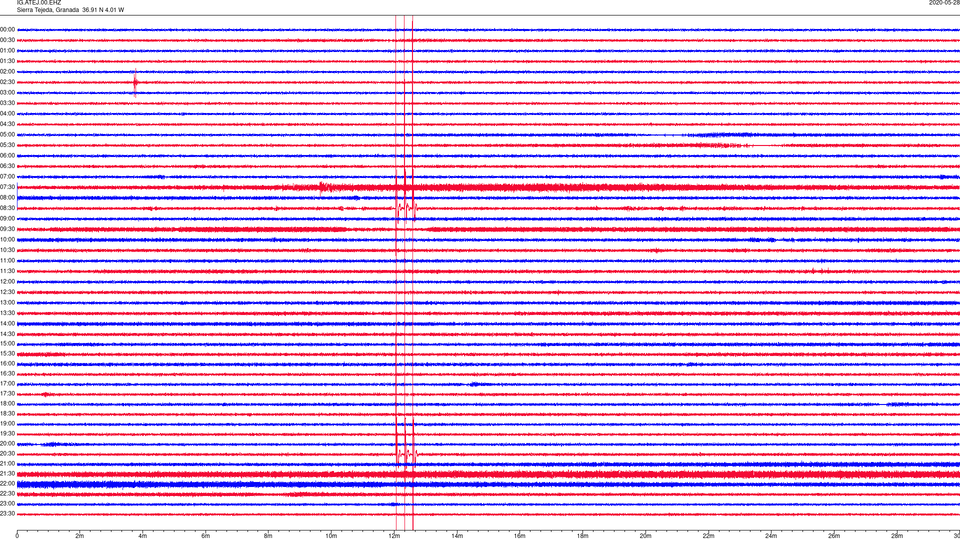Select the 10:00 trace time label
960x540 pixels.
pos(7,239)
